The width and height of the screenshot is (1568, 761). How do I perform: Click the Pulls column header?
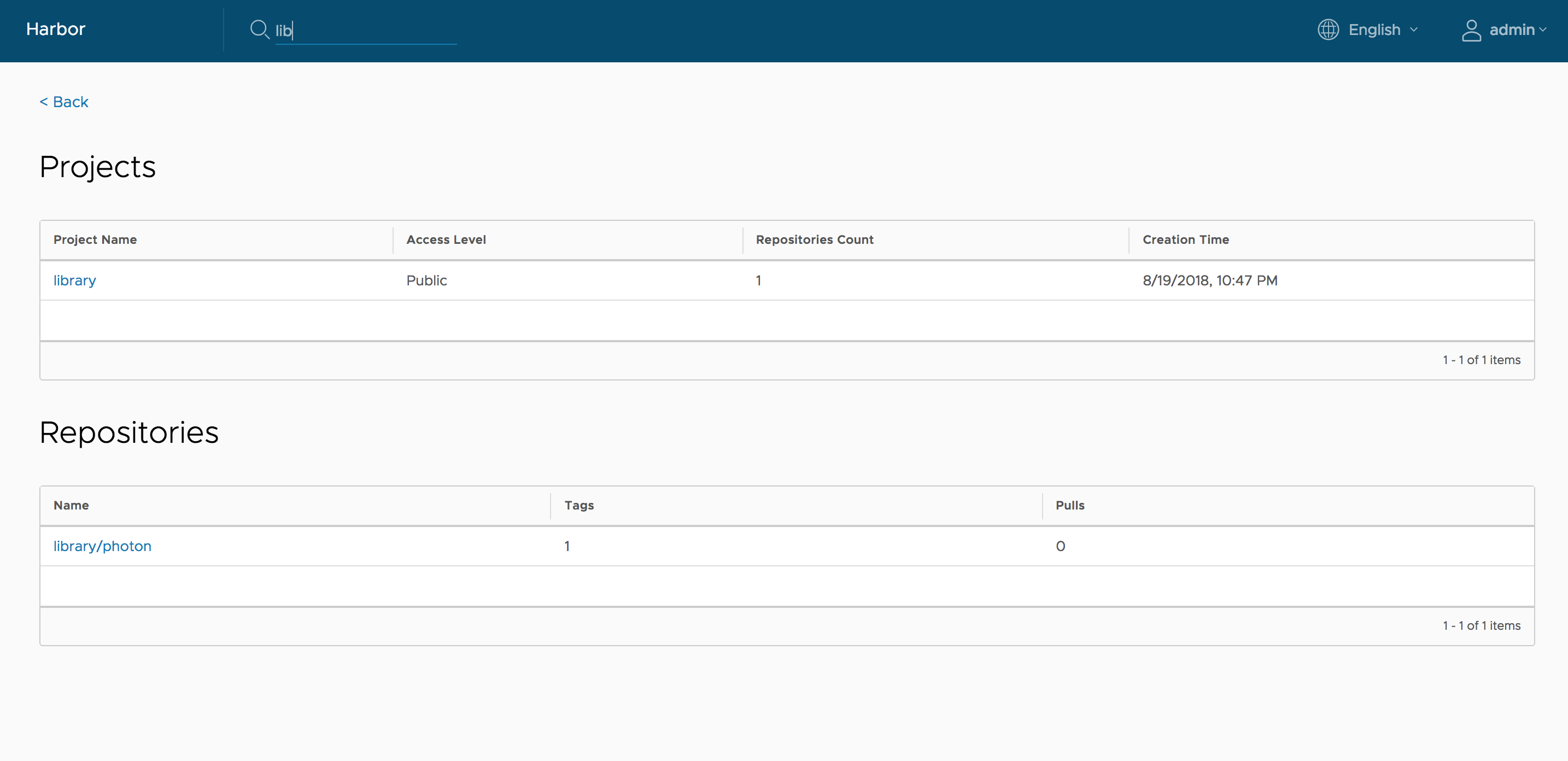[x=1070, y=505]
